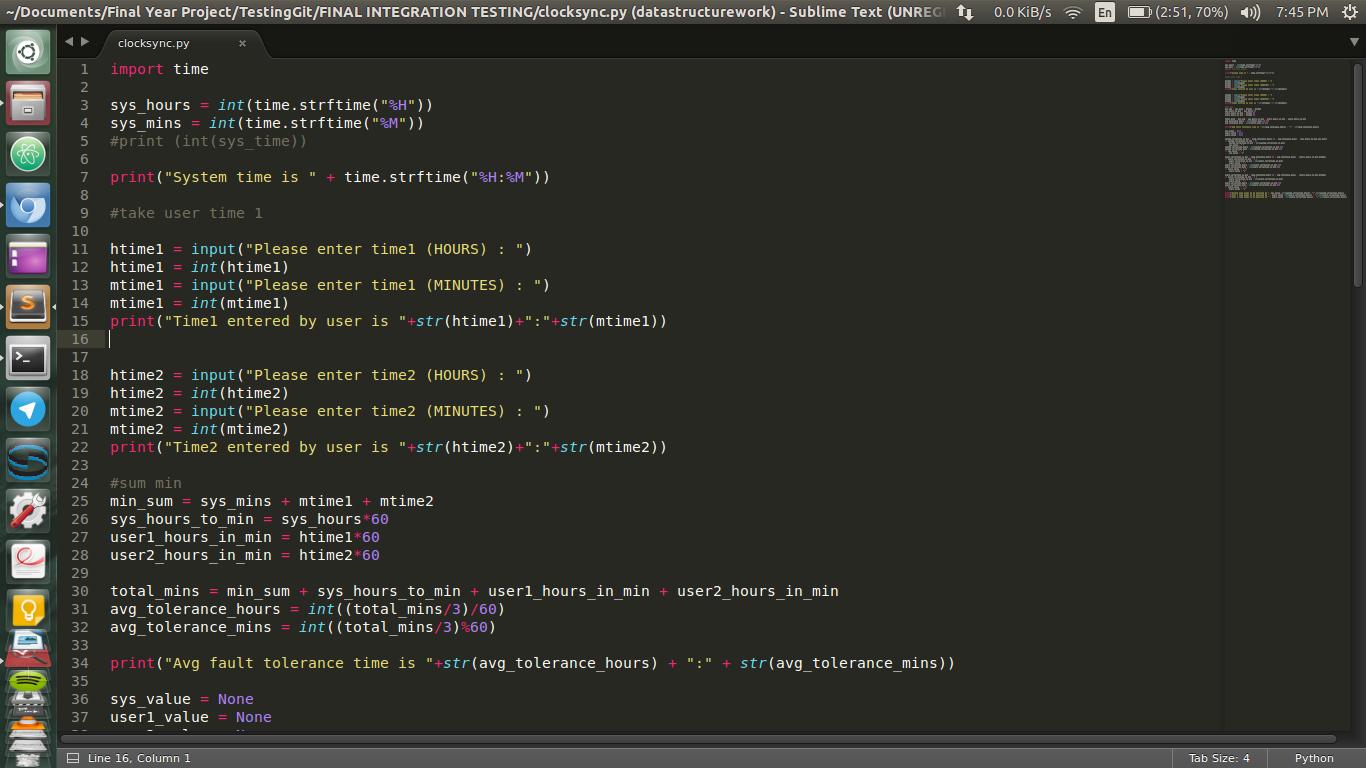
Task: Open the Tab Size: 4 indentation menu
Action: (1219, 758)
